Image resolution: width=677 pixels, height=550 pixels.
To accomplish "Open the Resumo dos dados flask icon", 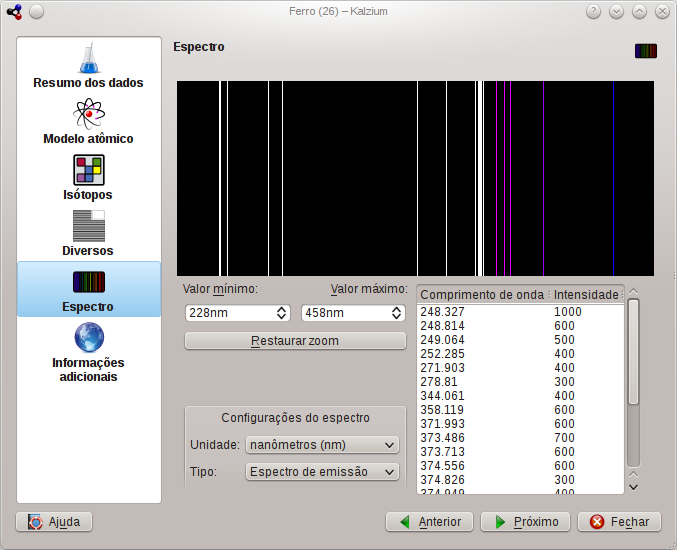I will 88,58.
